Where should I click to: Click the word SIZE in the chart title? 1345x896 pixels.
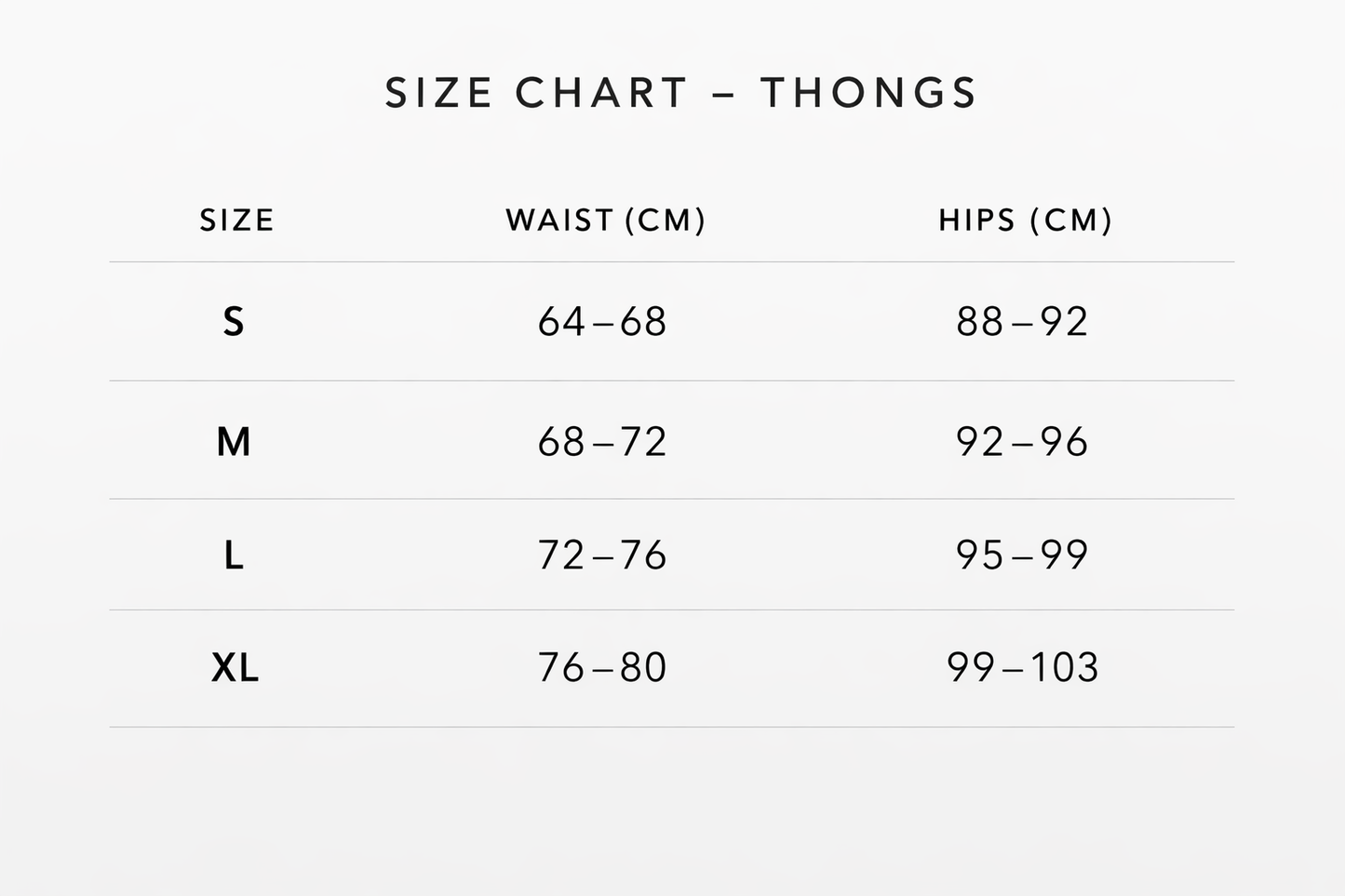[438, 93]
